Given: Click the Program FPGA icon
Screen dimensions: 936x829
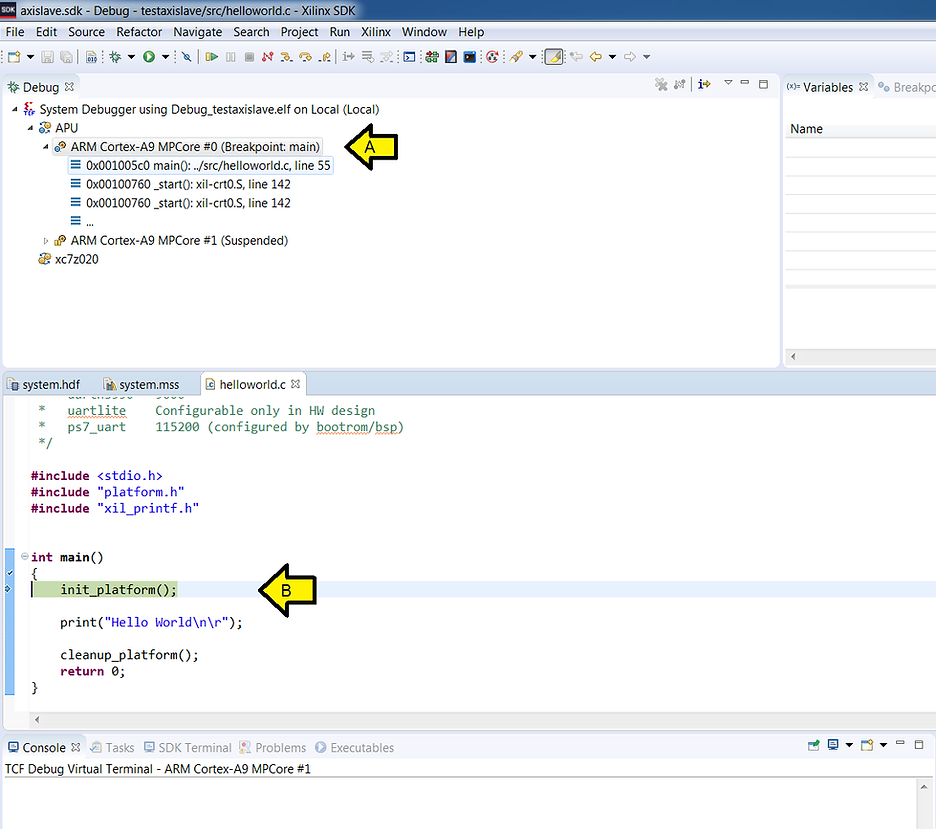Looking at the screenshot, I should 432,56.
